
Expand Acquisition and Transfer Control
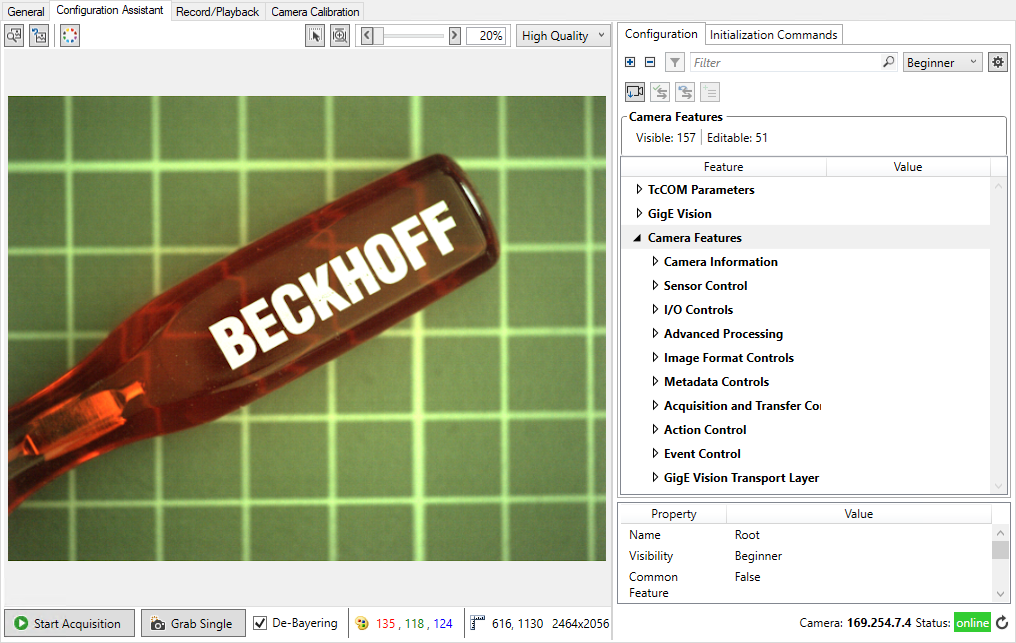pyautogui.click(x=655, y=405)
